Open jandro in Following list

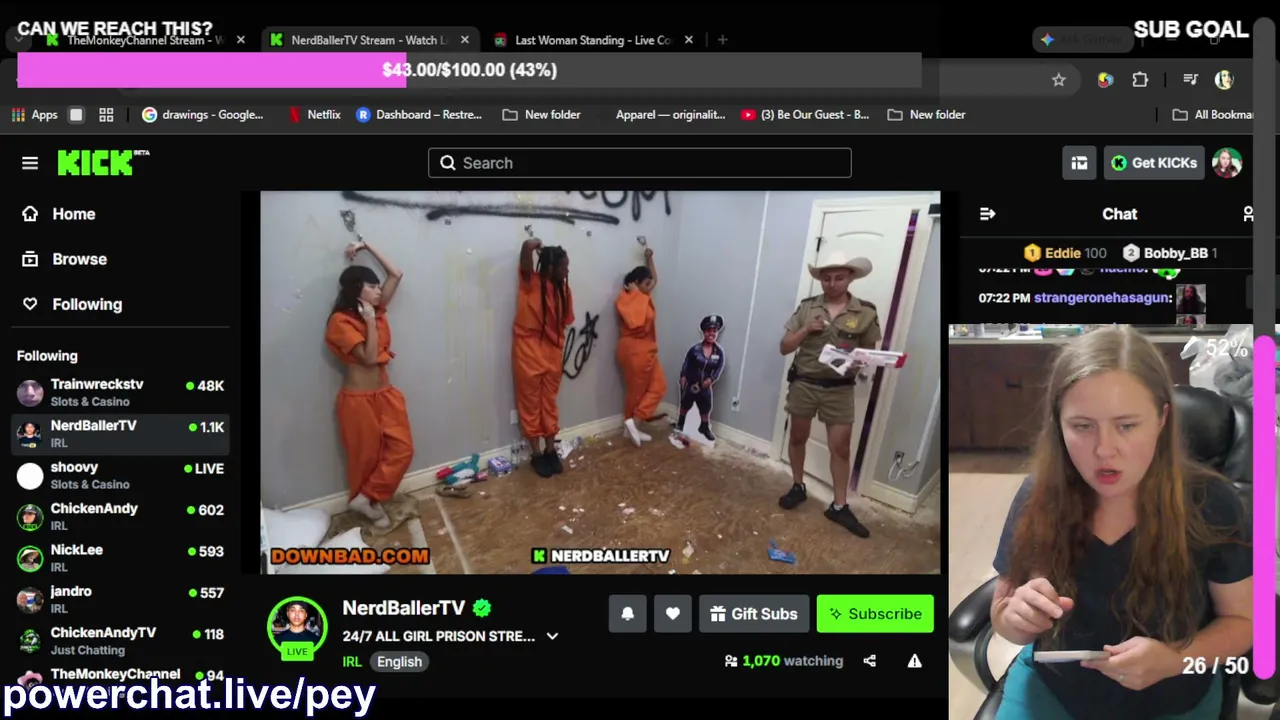click(x=120, y=600)
